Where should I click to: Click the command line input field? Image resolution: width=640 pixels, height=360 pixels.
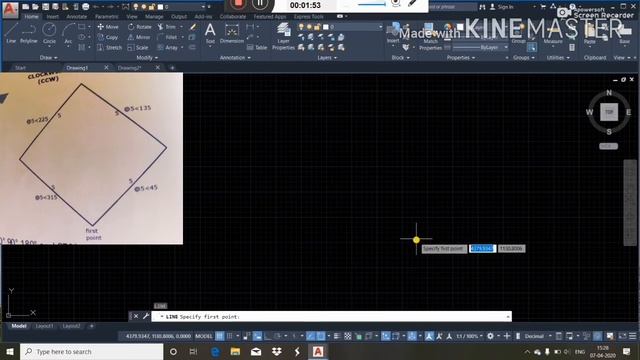pos(331,316)
